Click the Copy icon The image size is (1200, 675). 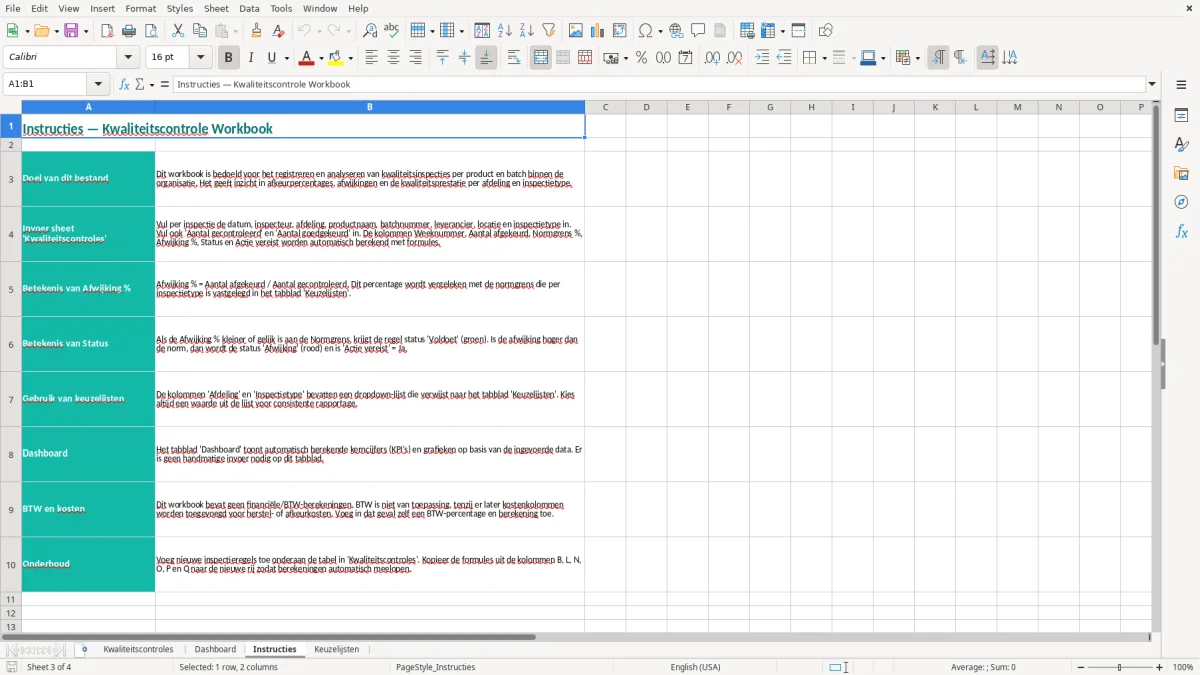point(200,31)
